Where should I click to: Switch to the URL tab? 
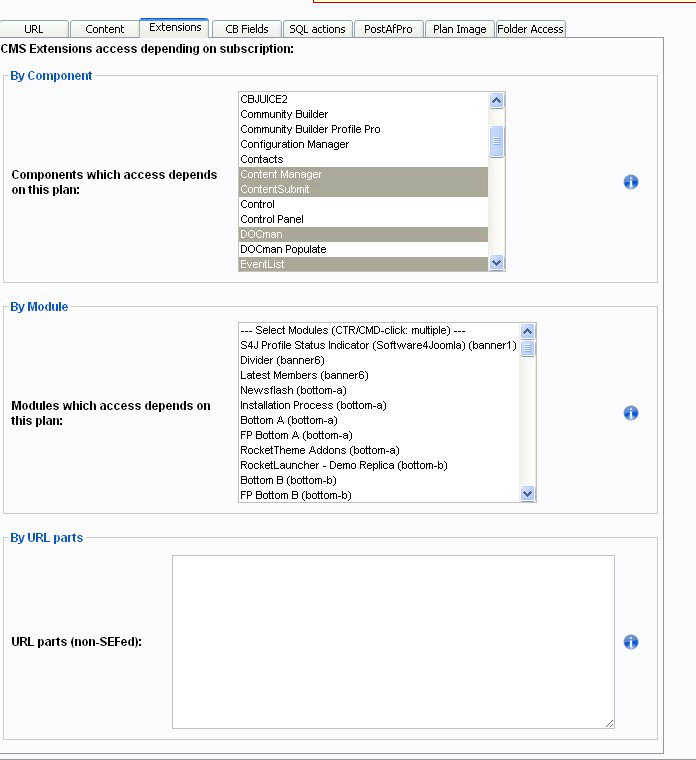[34, 29]
